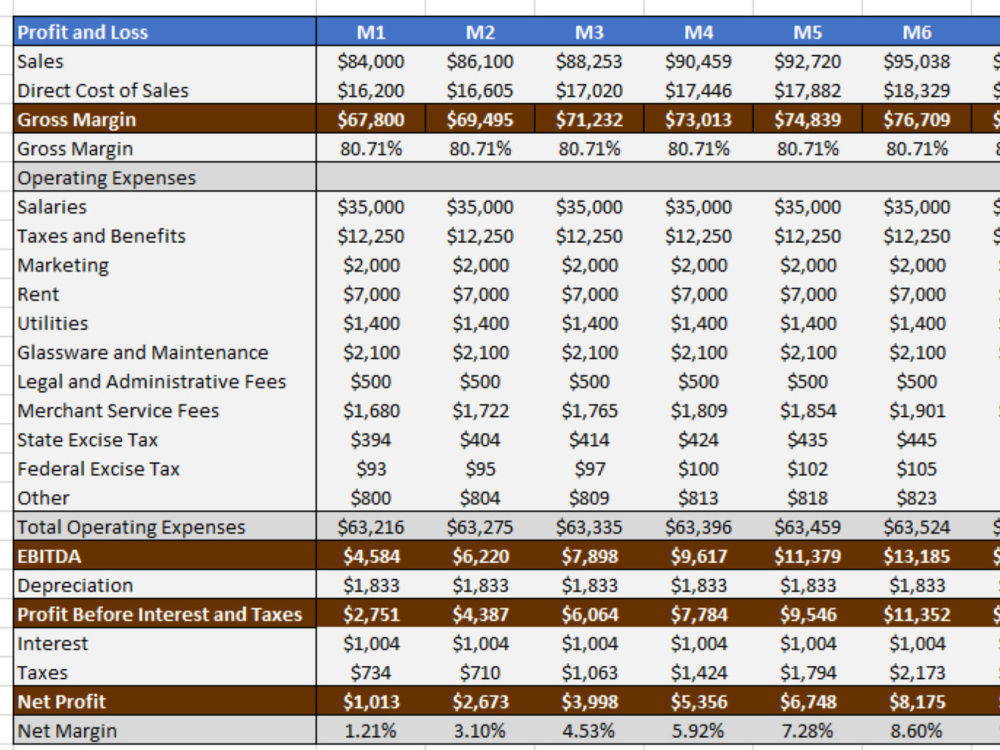Select Other expense value $813
Image resolution: width=1000 pixels, height=750 pixels.
[x=698, y=497]
